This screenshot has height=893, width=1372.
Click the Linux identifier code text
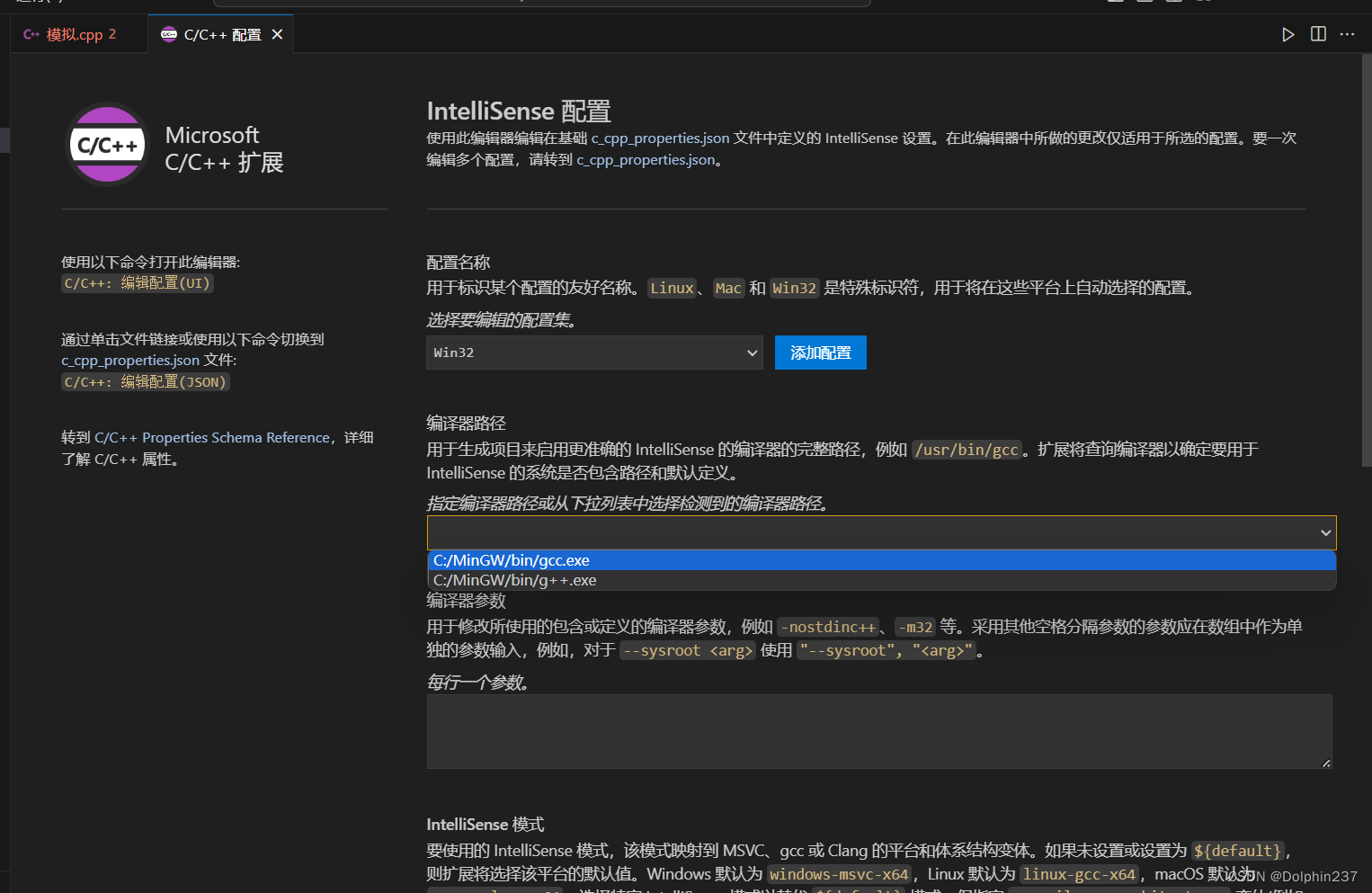[673, 288]
